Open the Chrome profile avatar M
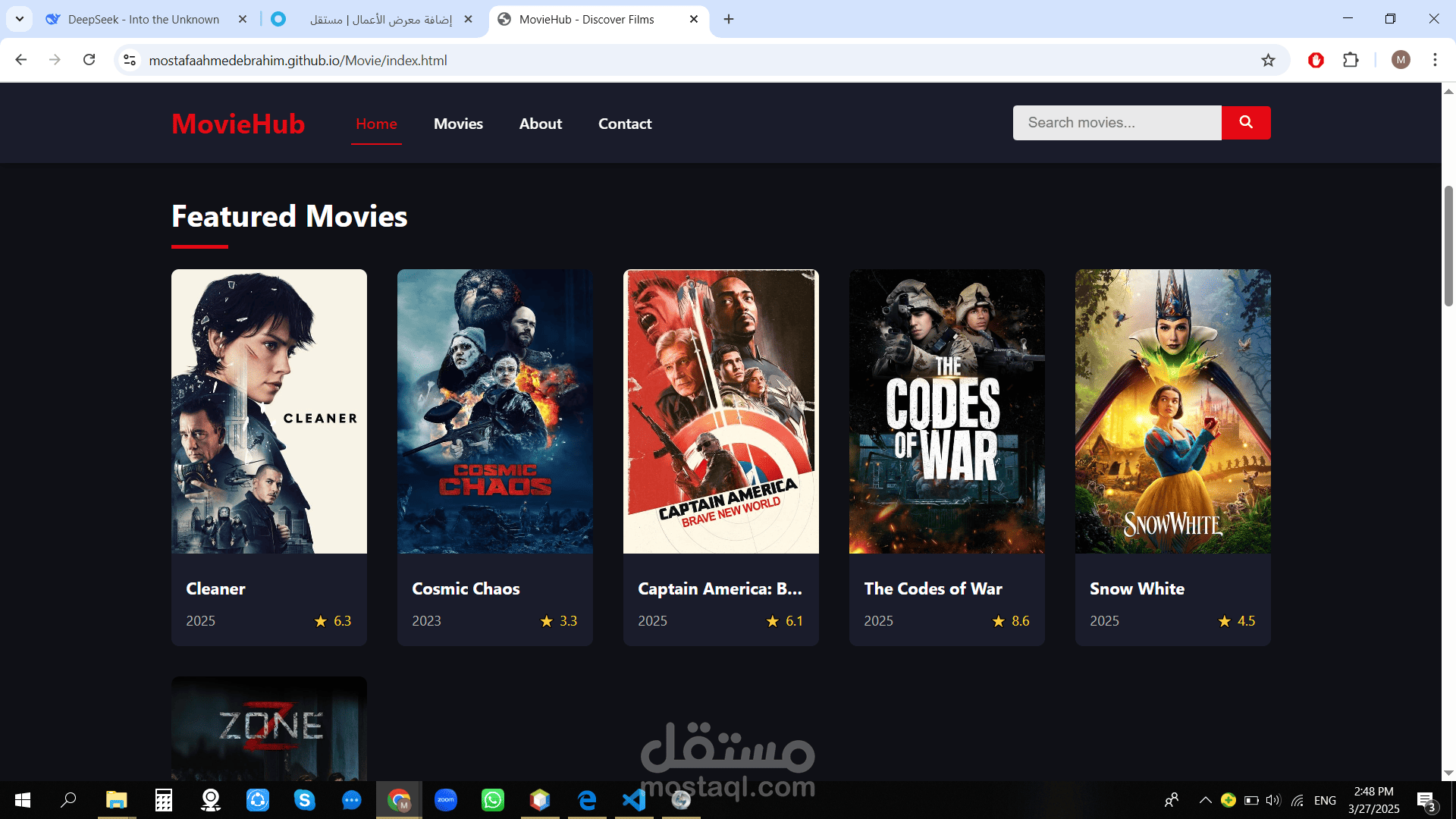The width and height of the screenshot is (1456, 819). point(1401,60)
